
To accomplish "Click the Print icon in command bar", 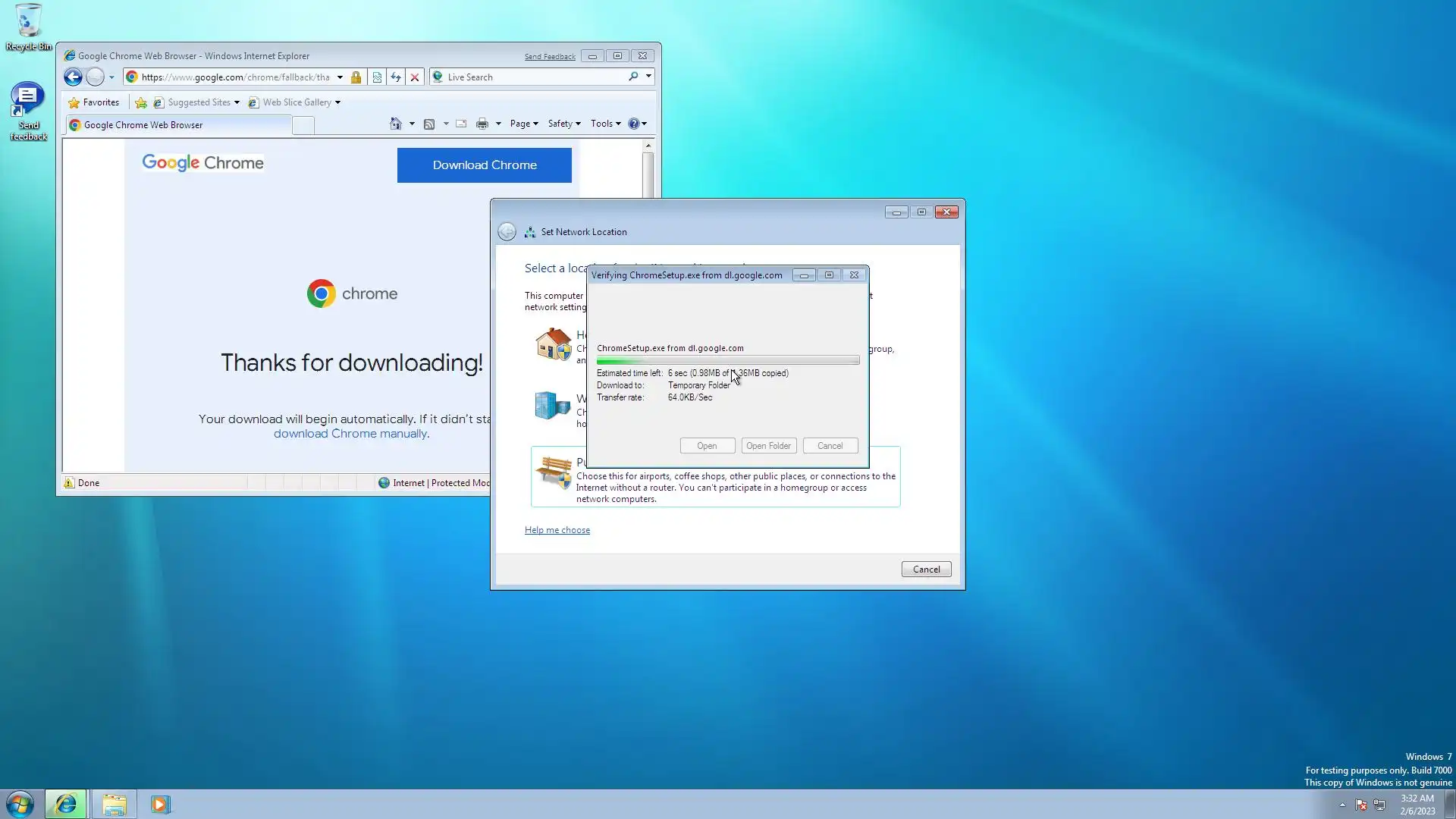I will click(482, 124).
